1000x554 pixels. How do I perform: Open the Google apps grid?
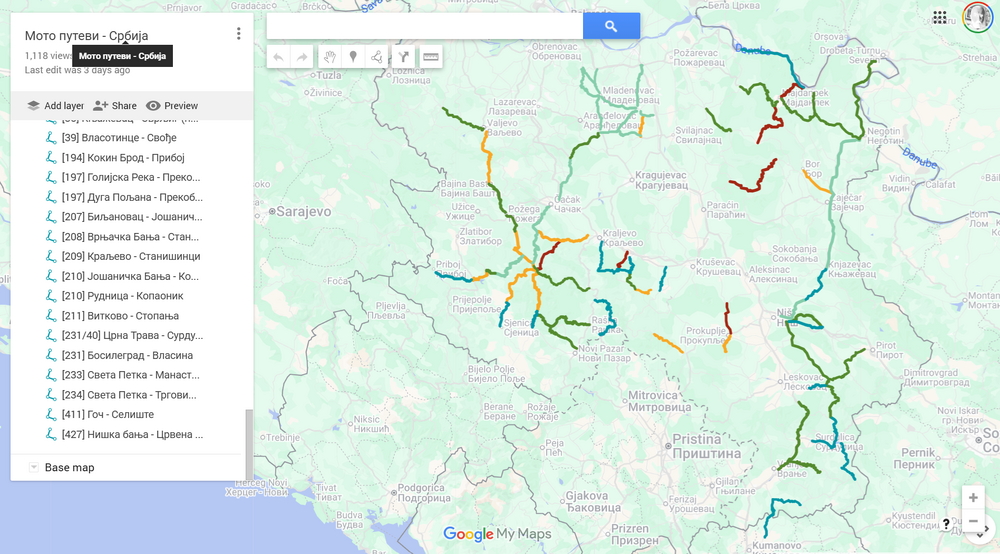click(939, 17)
